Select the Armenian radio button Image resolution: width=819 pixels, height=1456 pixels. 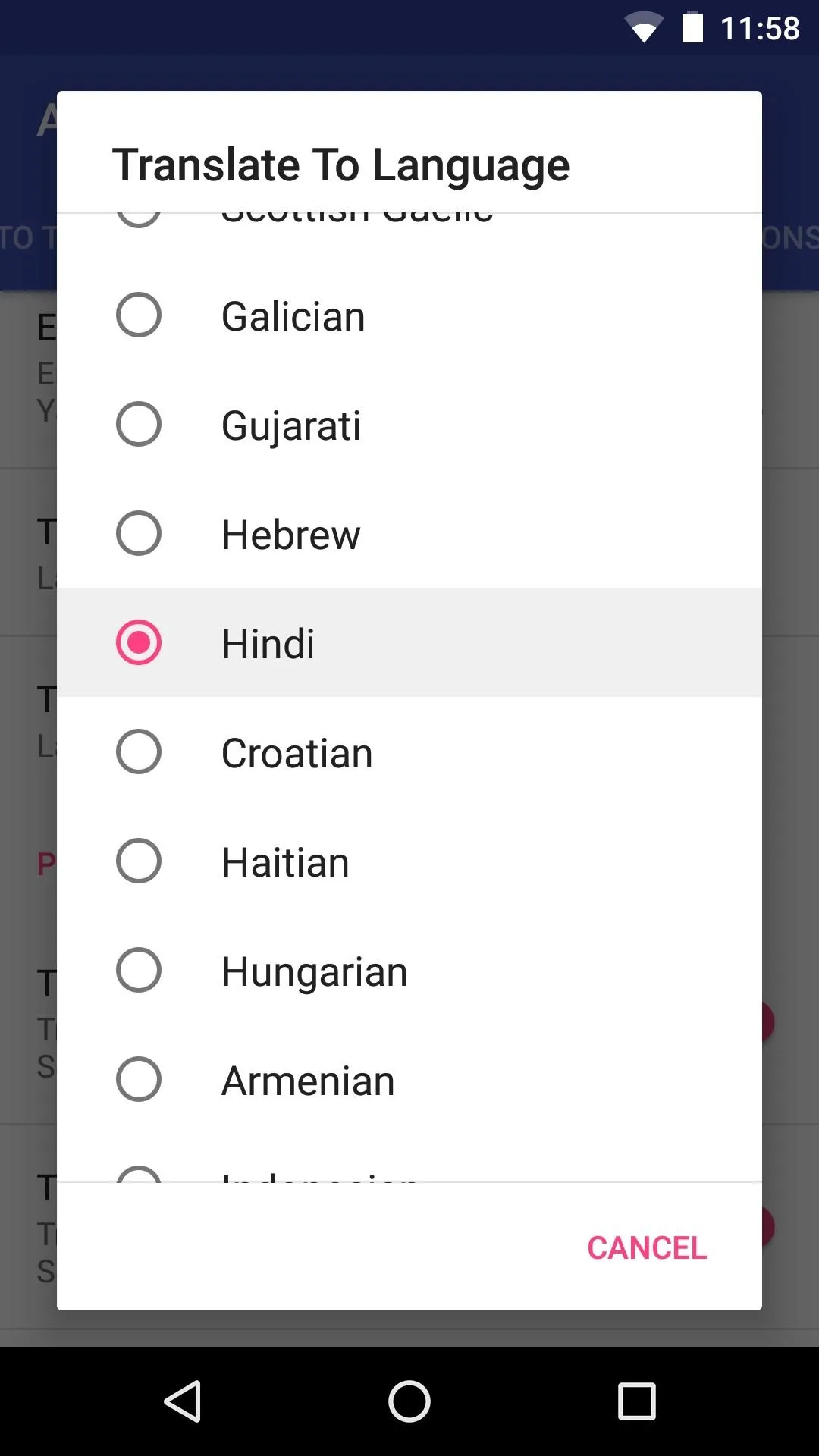click(139, 1079)
